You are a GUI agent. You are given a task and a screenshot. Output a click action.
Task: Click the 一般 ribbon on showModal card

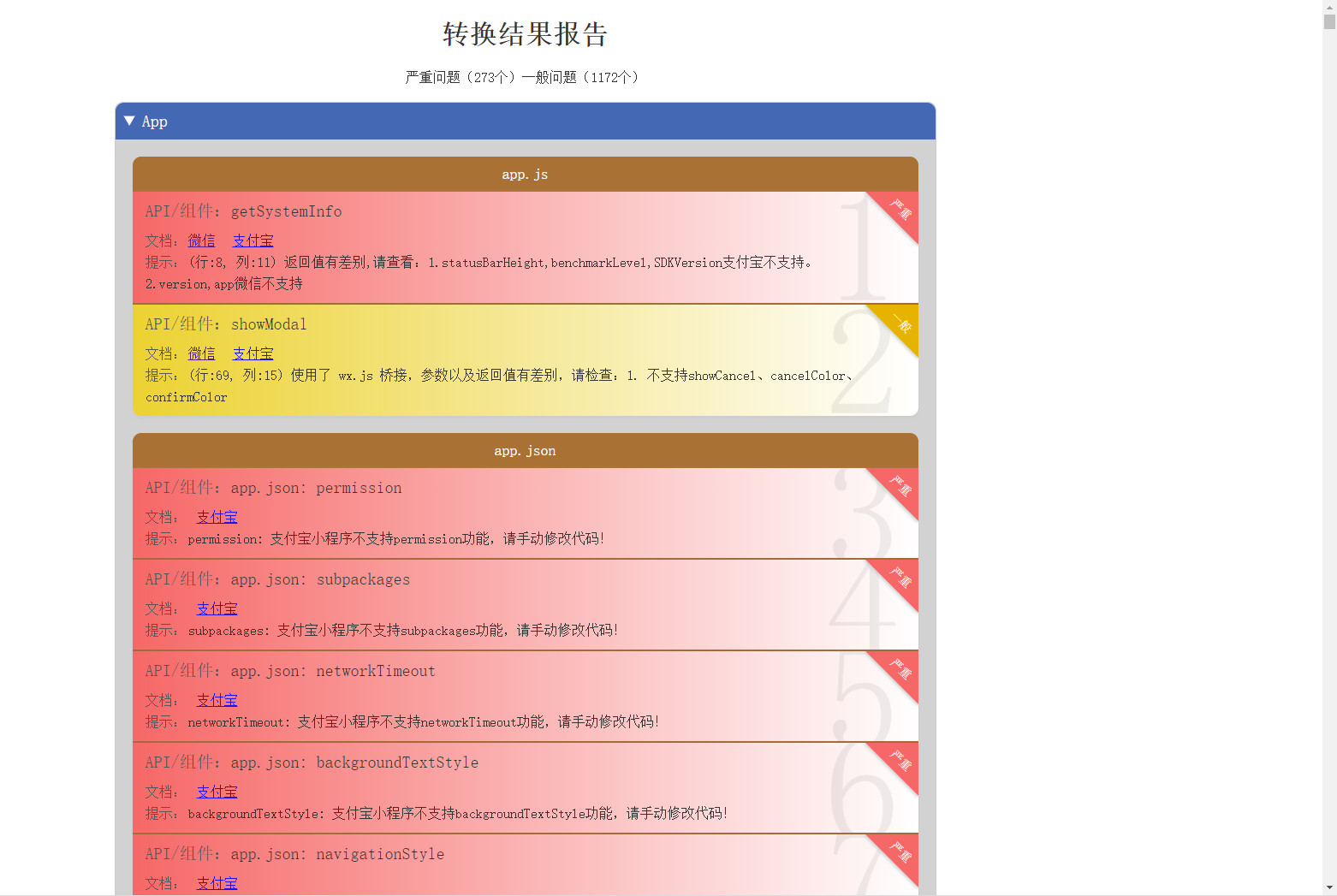[x=900, y=323]
